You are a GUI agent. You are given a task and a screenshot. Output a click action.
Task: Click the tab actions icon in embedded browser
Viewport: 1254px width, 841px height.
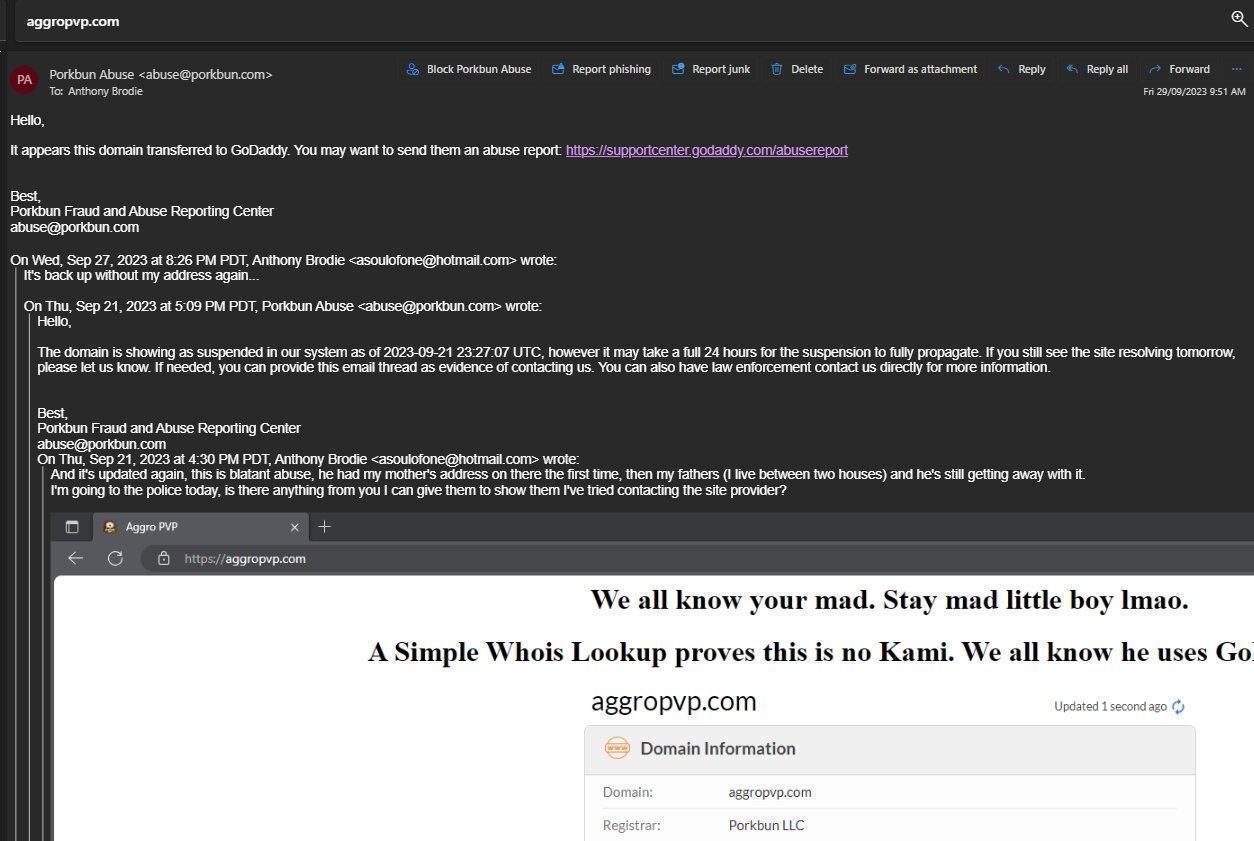pyautogui.click(x=72, y=527)
